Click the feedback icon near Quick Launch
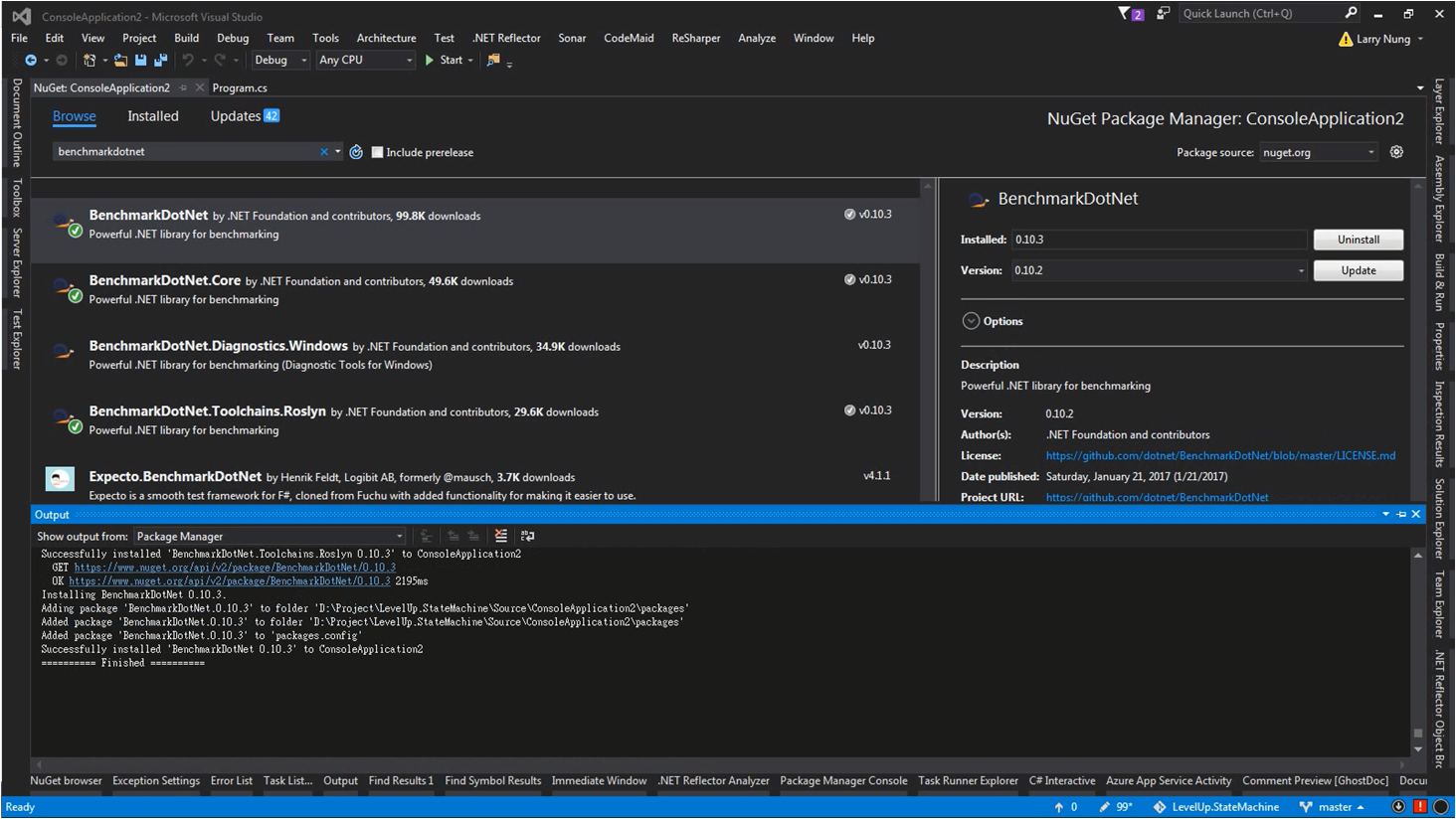The width and height of the screenshot is (1456, 819). 1163,14
